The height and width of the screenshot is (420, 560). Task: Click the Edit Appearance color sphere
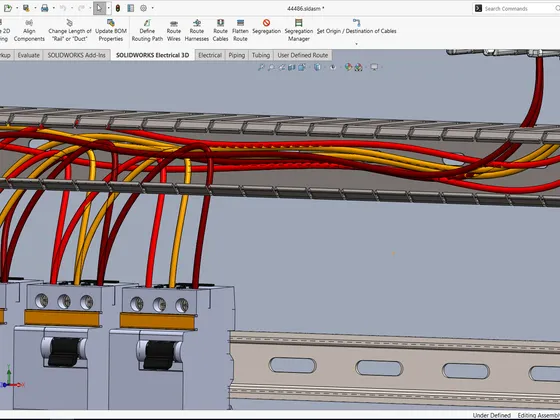[x=348, y=67]
